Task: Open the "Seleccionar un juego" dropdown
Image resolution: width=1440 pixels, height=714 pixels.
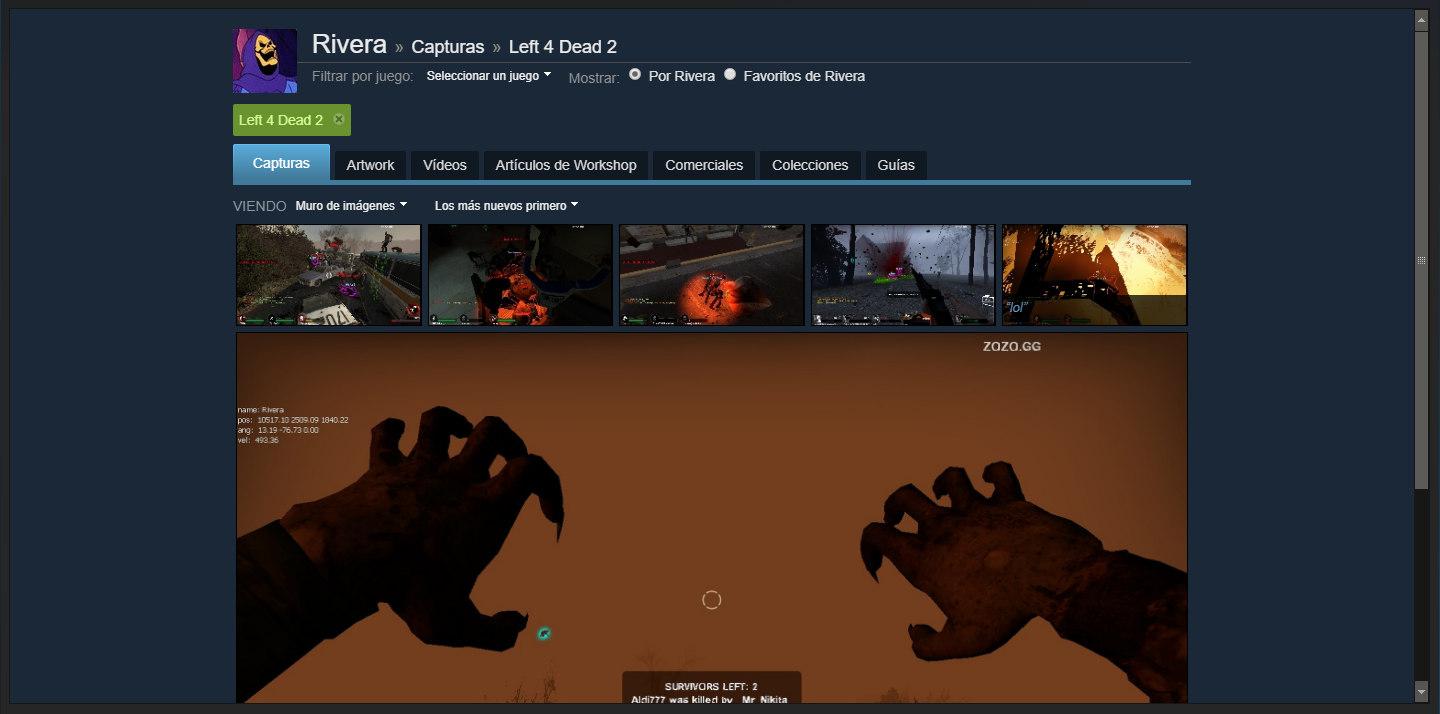Action: click(489, 76)
